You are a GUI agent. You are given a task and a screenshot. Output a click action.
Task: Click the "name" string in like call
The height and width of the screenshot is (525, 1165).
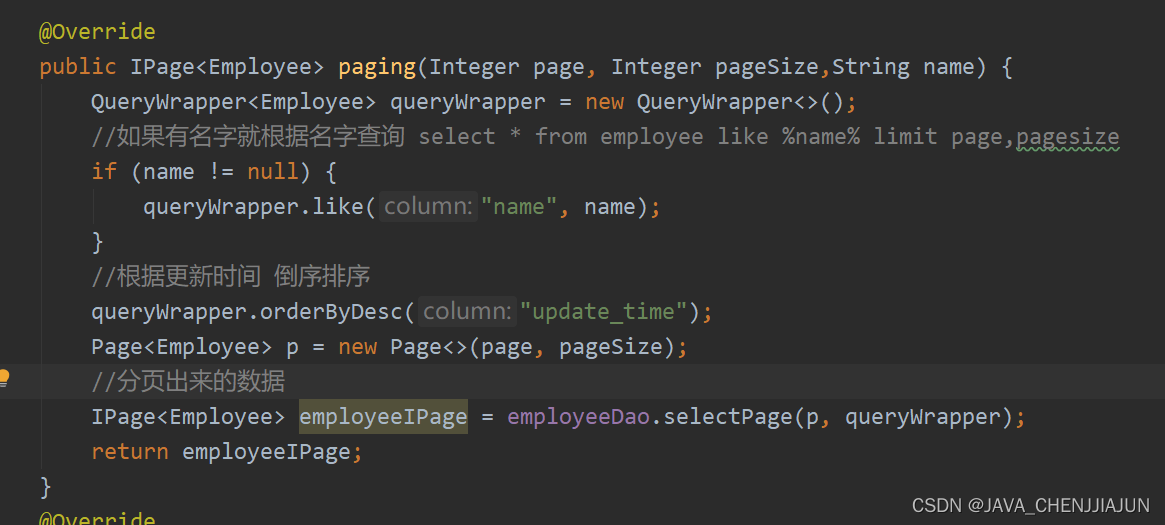coord(519,207)
